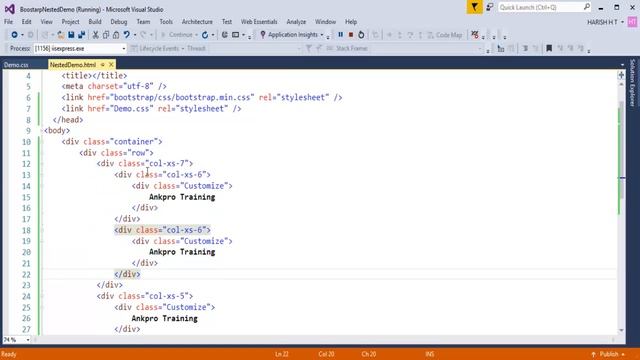This screenshot has height=360, width=640.
Task: Collapse the container div on line 10
Action: [42, 142]
